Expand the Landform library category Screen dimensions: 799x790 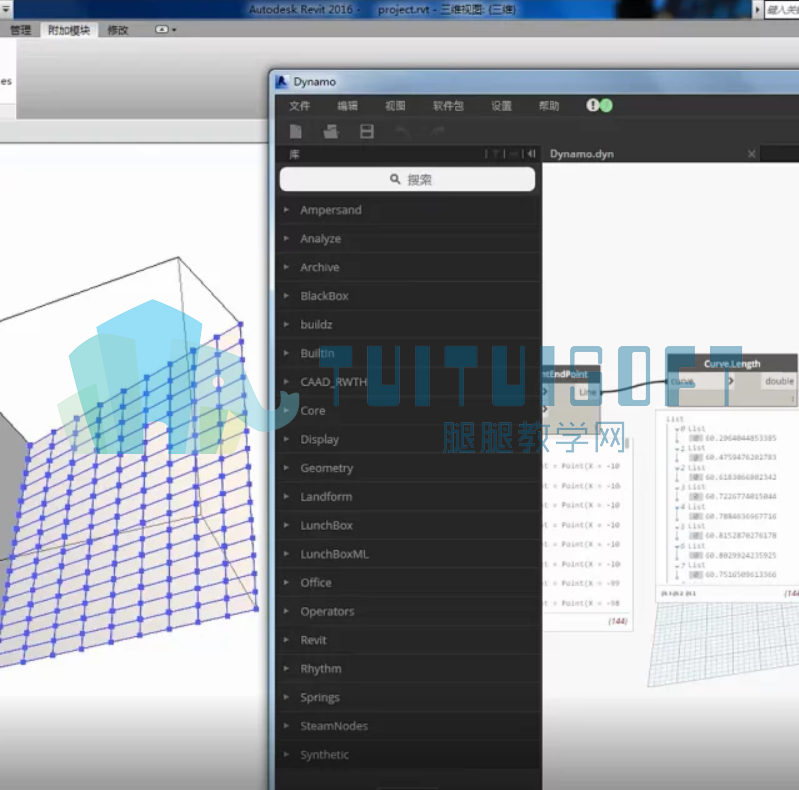[x=409, y=496]
